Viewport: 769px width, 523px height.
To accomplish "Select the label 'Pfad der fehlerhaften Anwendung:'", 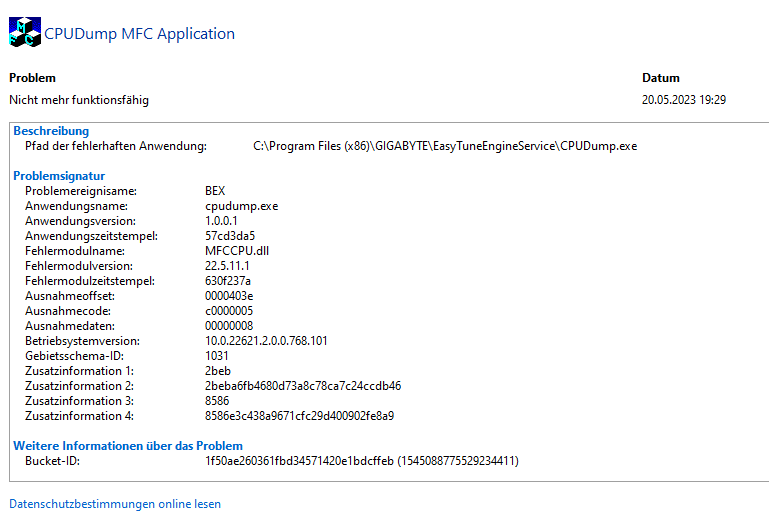I will pyautogui.click(x=116, y=146).
